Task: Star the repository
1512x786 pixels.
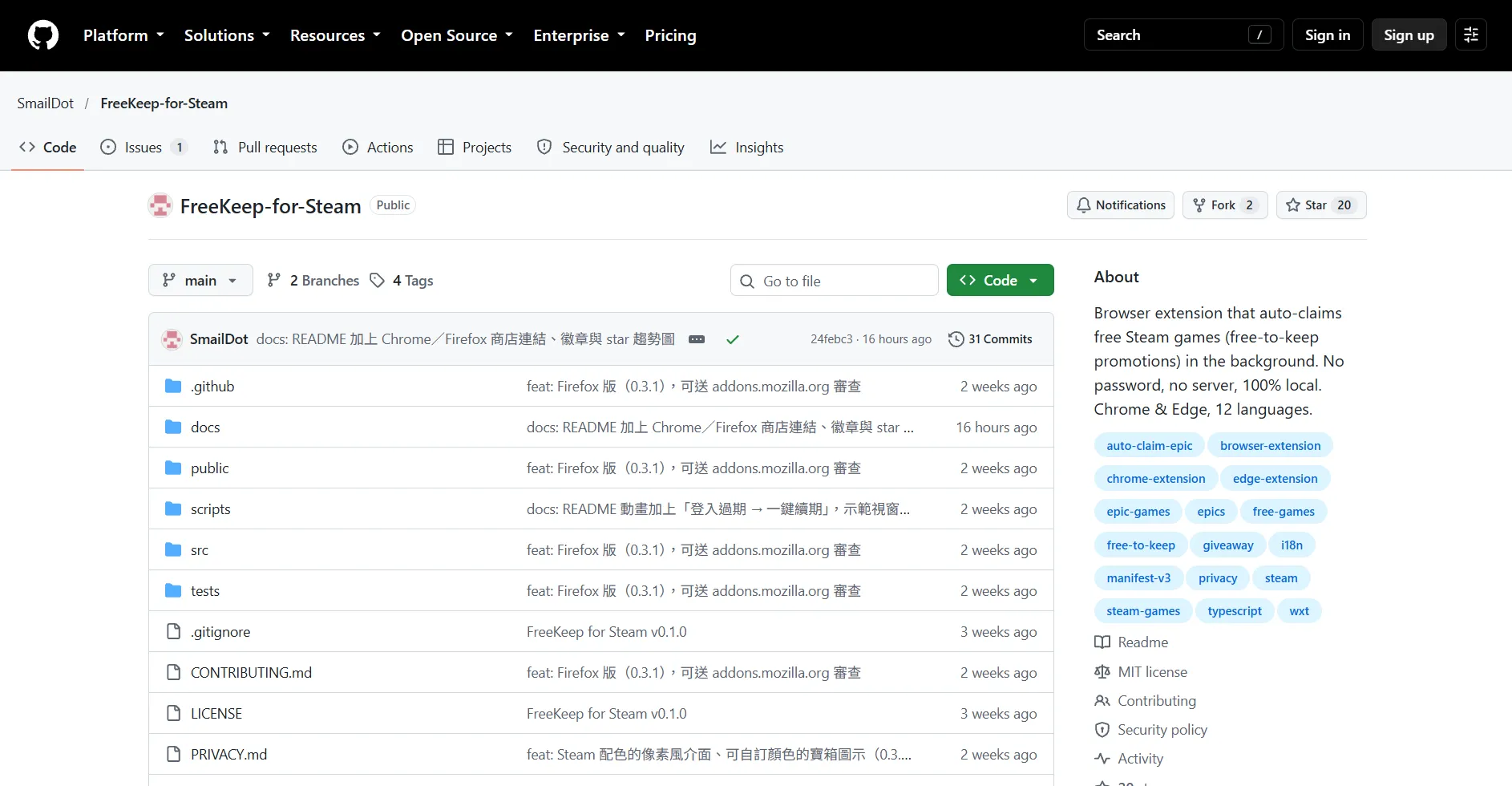Action: point(1321,205)
